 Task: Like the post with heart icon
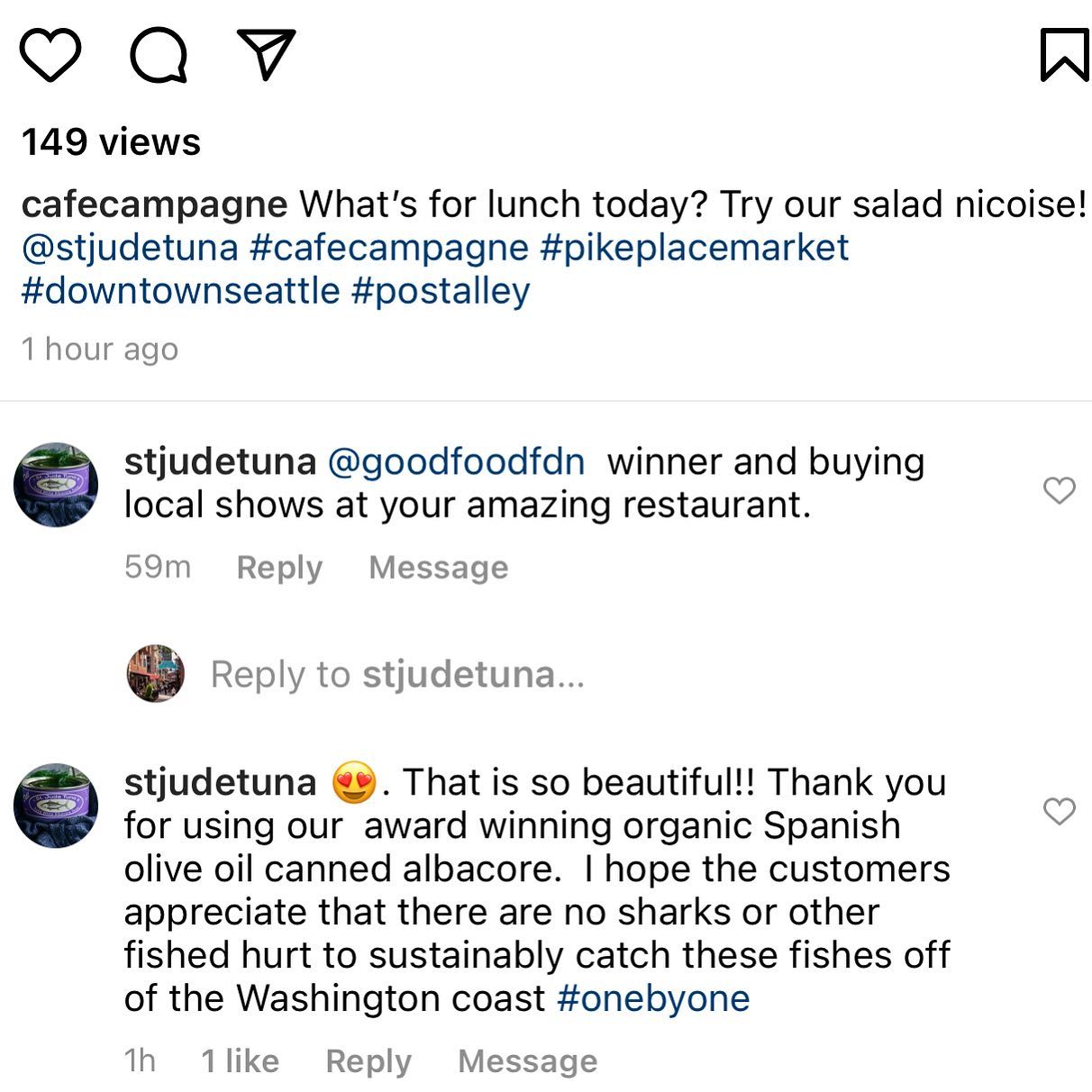(50, 55)
